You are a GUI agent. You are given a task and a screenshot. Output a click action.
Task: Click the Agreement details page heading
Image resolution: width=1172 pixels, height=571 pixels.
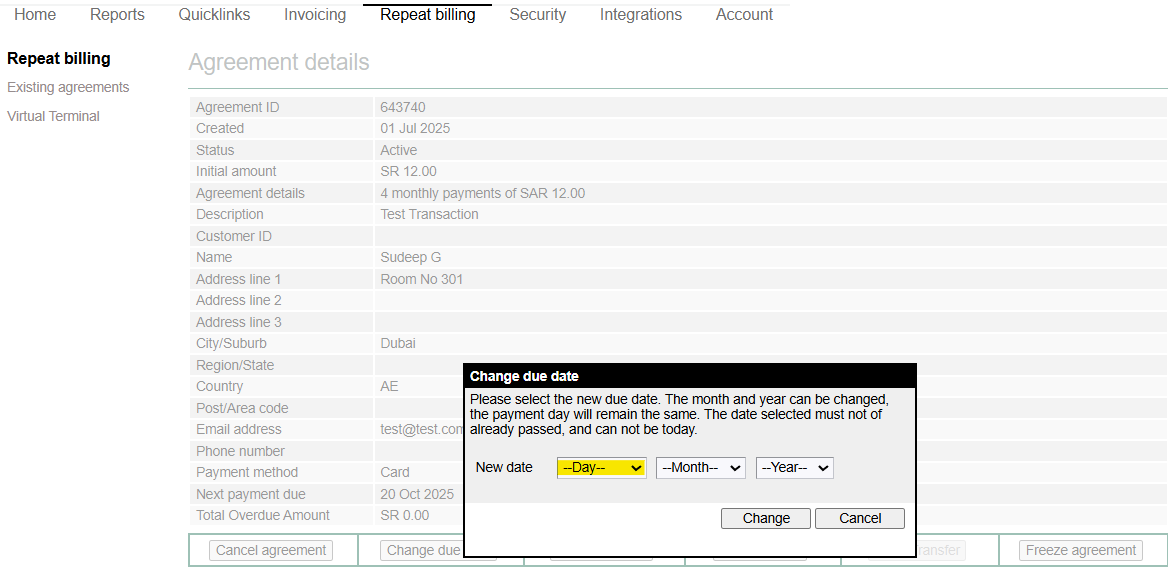click(x=279, y=62)
